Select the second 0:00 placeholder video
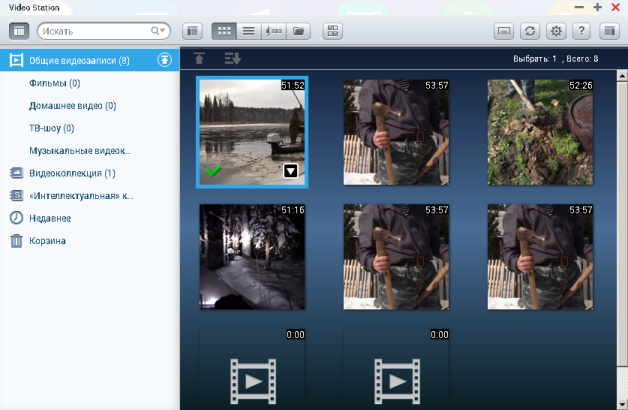The width and height of the screenshot is (628, 410). coord(396,369)
